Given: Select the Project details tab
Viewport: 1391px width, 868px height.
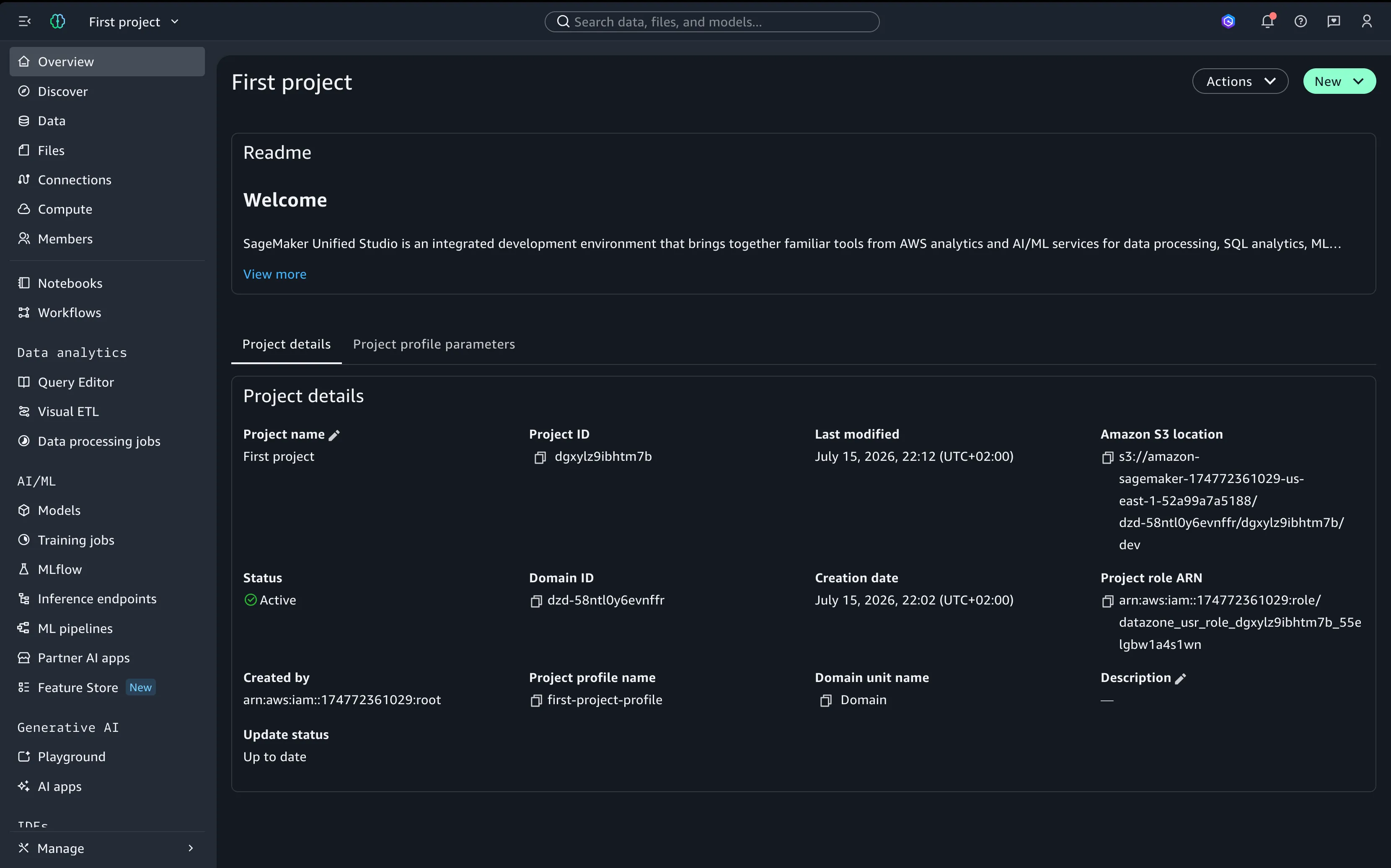Looking at the screenshot, I should 286,344.
